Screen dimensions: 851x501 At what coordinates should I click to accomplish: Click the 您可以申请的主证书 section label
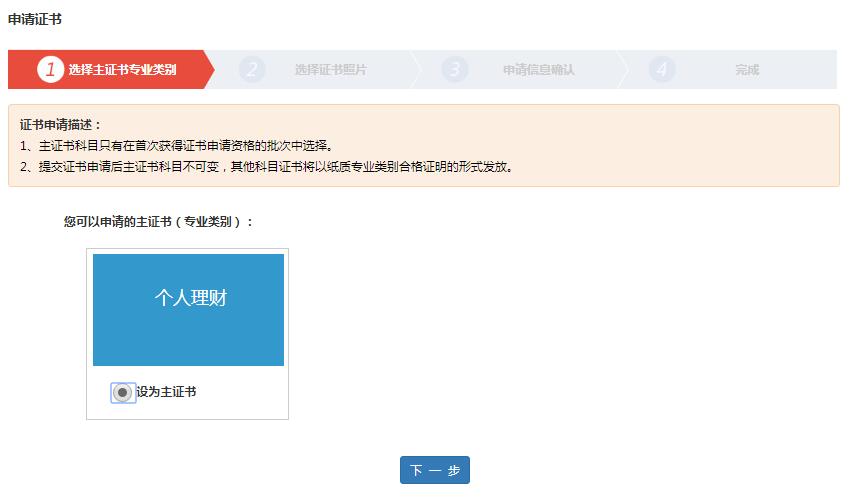pyautogui.click(x=159, y=222)
